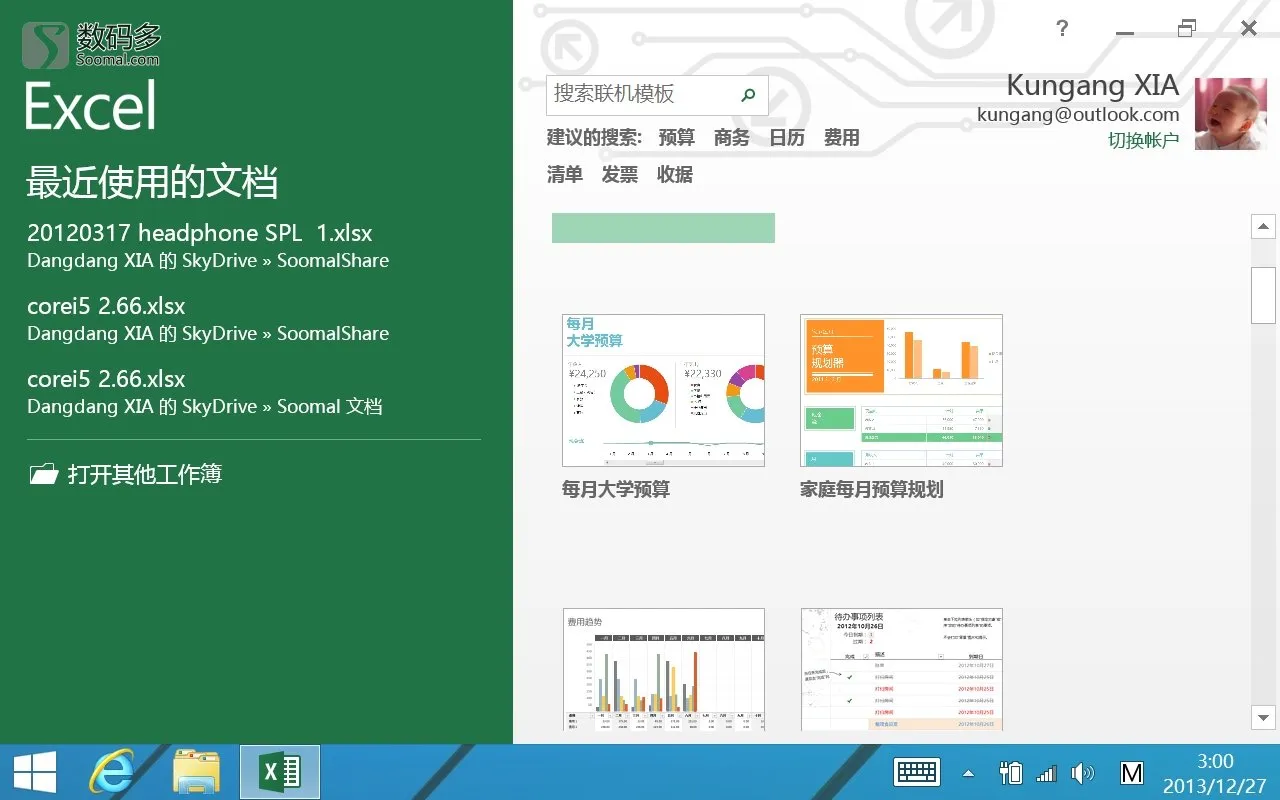
Task: Open the 每月大学预算 template thumbnail
Action: [x=663, y=390]
